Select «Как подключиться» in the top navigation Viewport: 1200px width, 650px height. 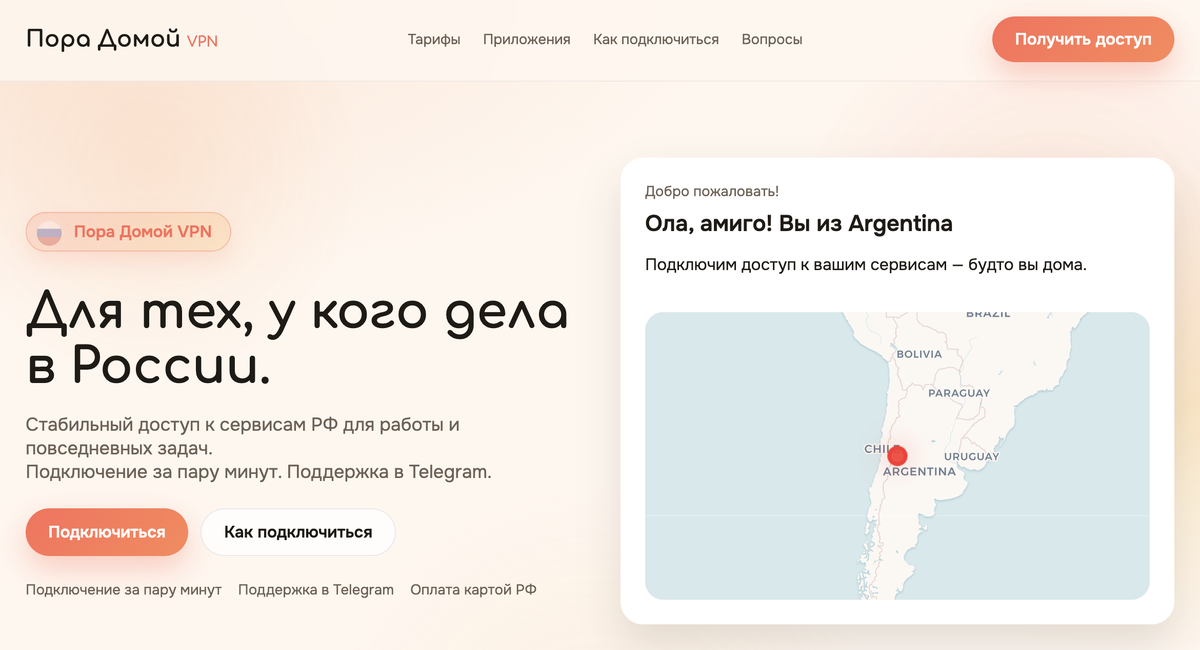pos(656,39)
